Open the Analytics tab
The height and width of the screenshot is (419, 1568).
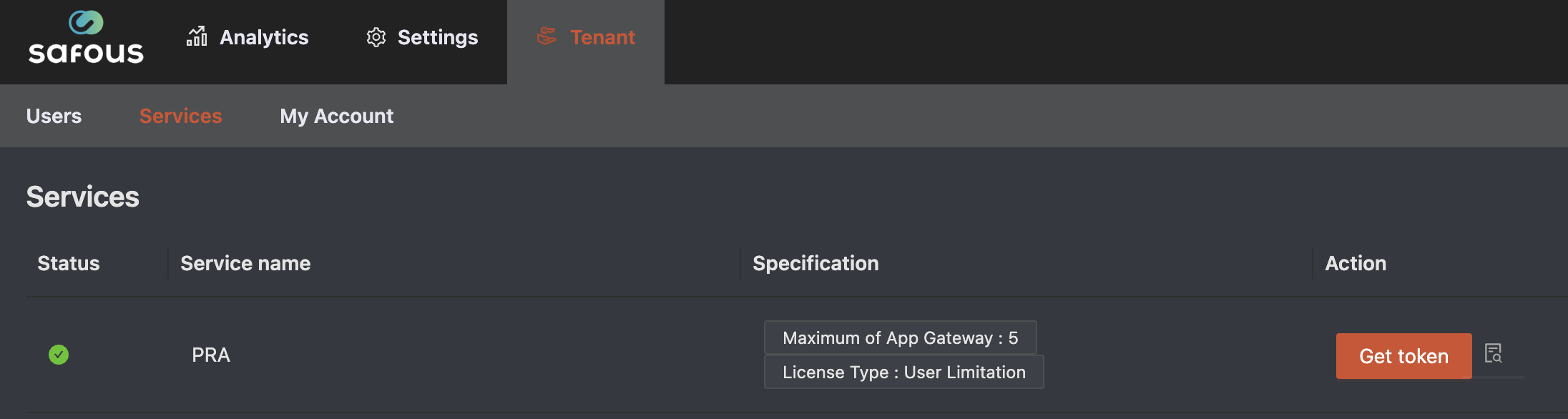click(263, 37)
